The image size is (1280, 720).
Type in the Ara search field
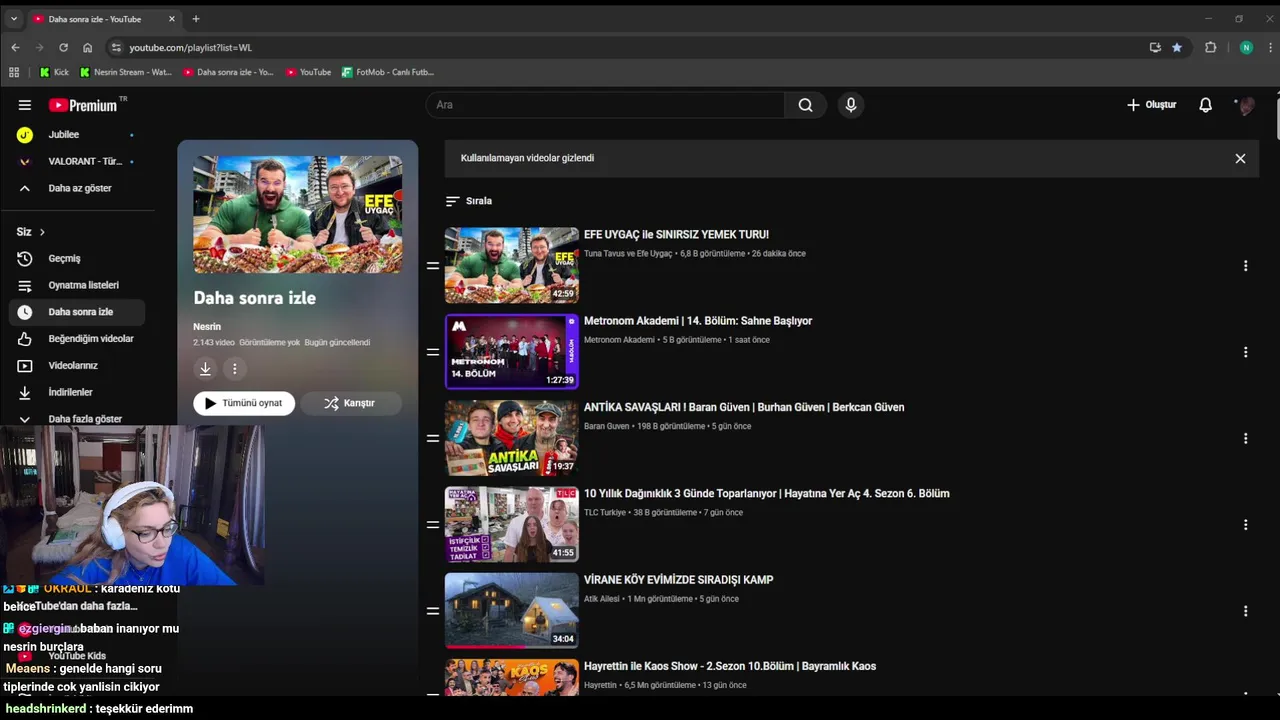605,105
